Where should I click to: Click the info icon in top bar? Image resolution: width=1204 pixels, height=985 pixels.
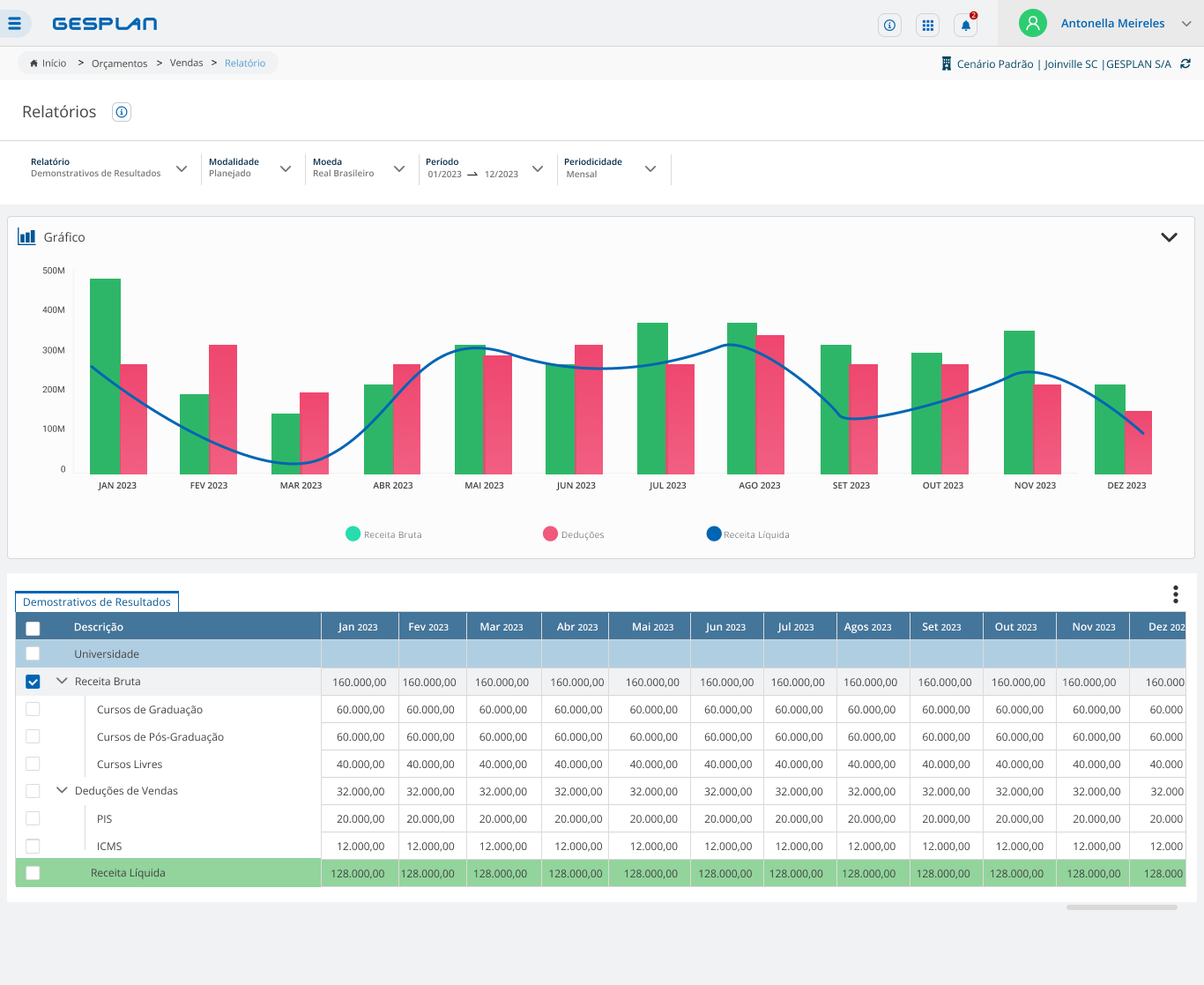pos(889,25)
